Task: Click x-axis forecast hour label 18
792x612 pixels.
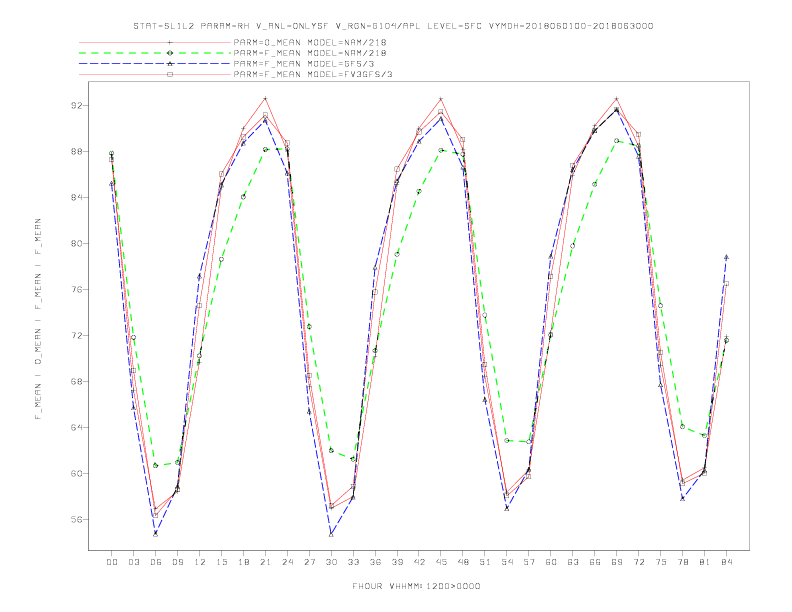Action: point(243,562)
